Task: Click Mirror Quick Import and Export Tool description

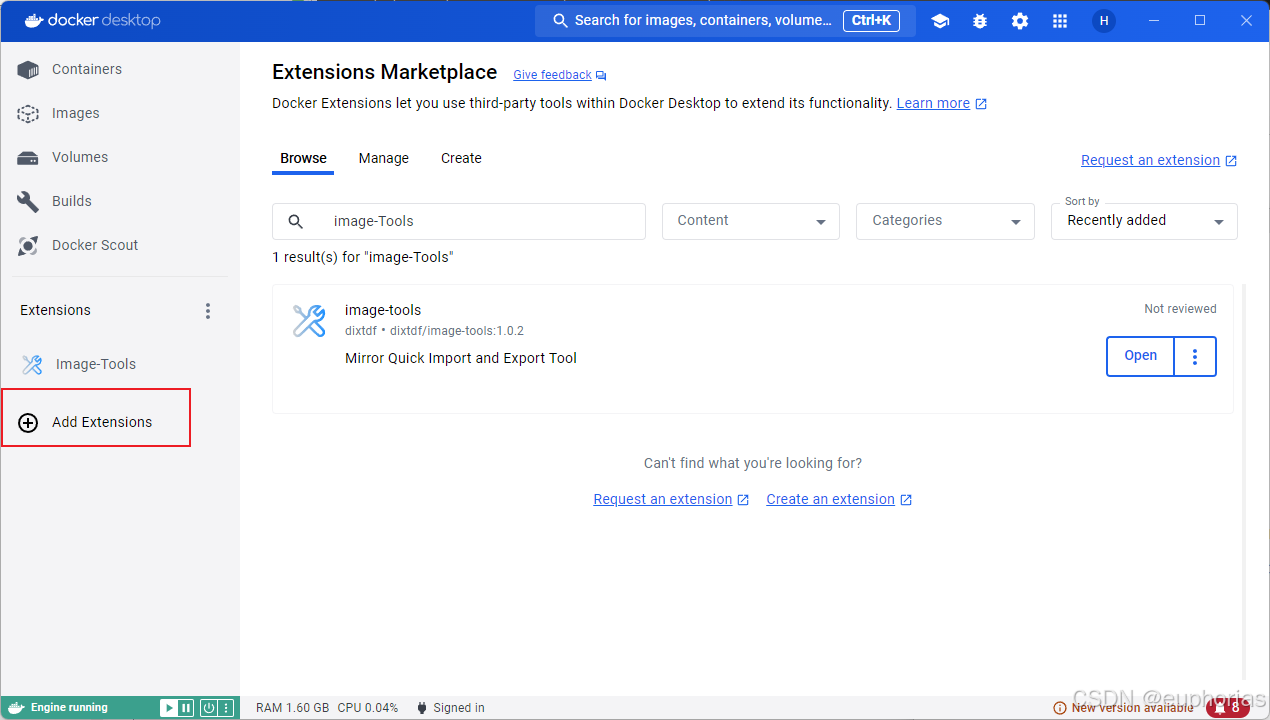Action: (461, 358)
